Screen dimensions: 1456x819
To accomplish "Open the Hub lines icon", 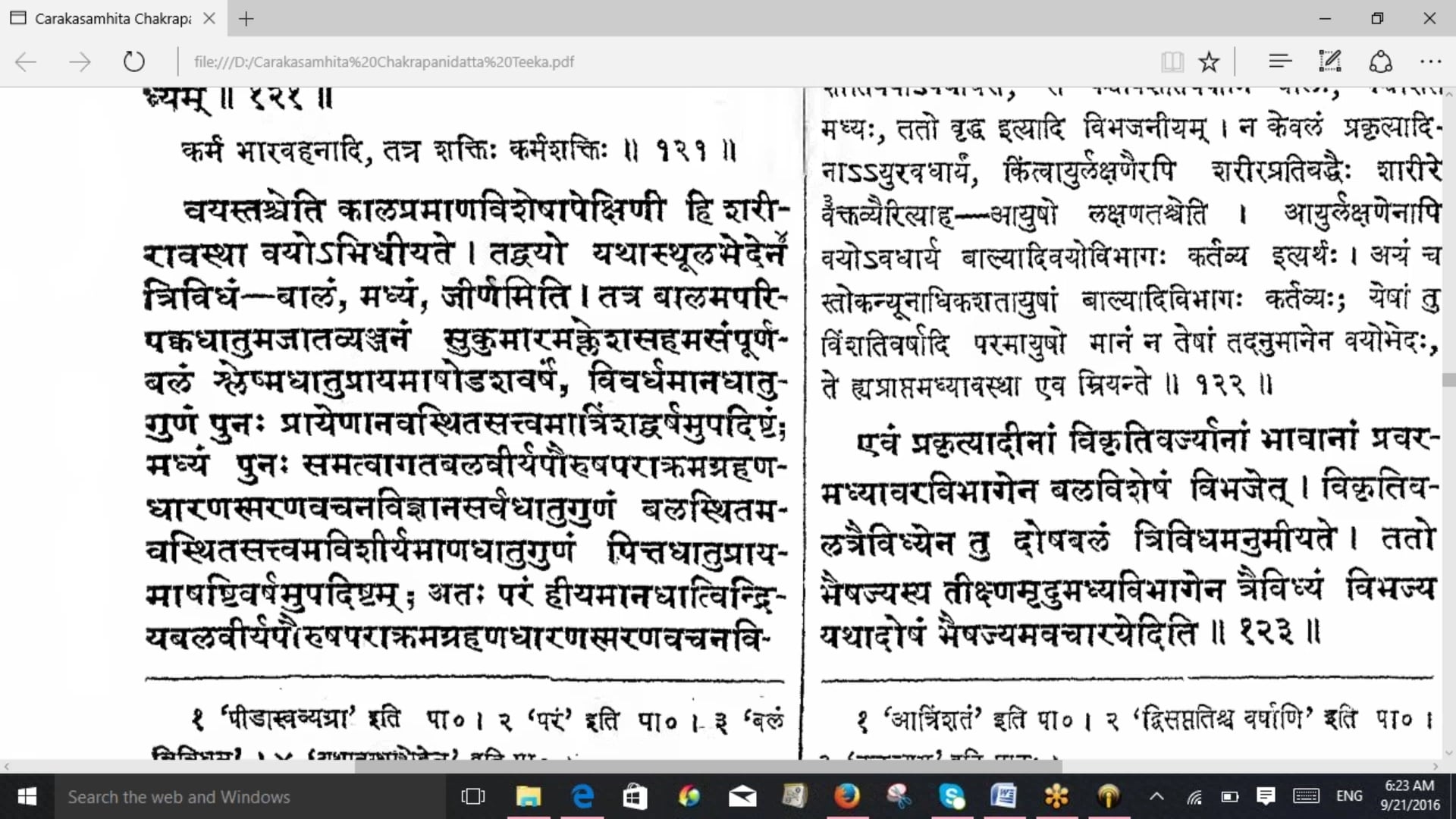I will (1280, 61).
